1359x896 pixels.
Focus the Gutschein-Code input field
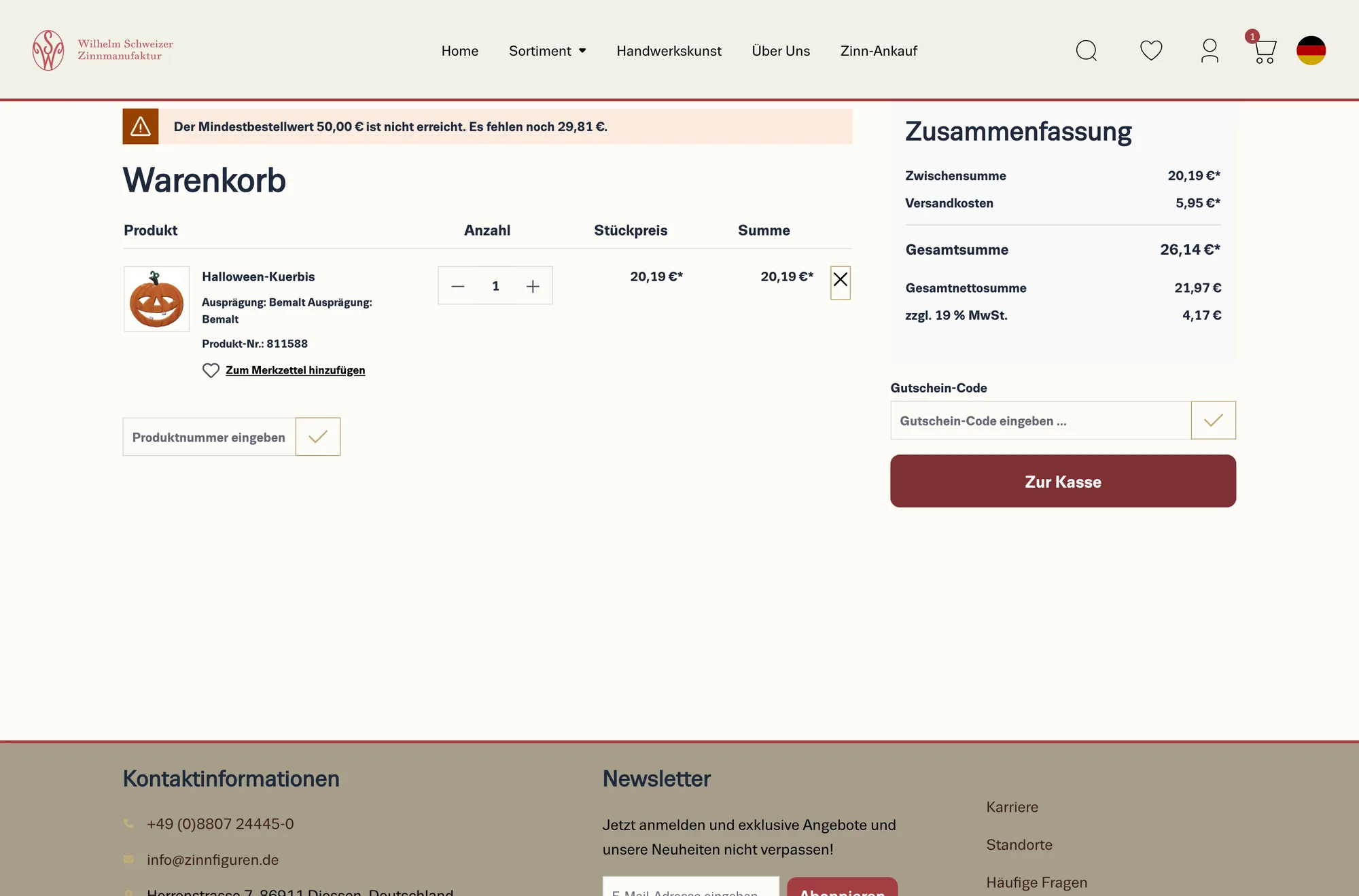pyautogui.click(x=1041, y=420)
